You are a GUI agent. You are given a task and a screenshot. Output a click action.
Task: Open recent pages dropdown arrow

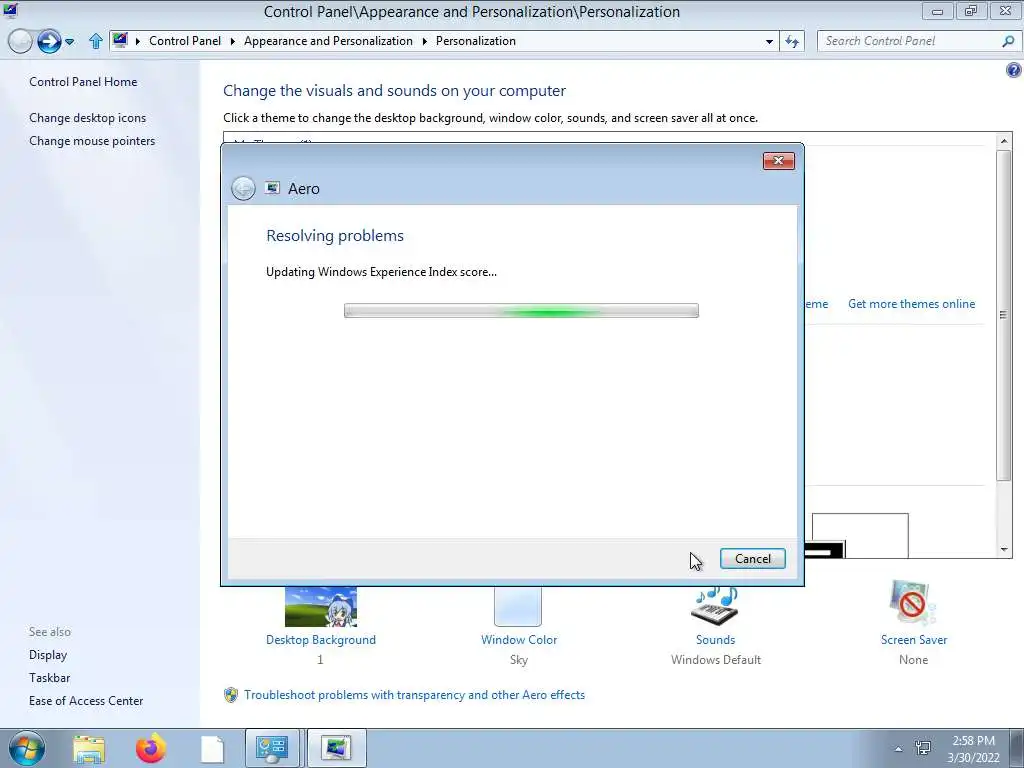coord(70,42)
